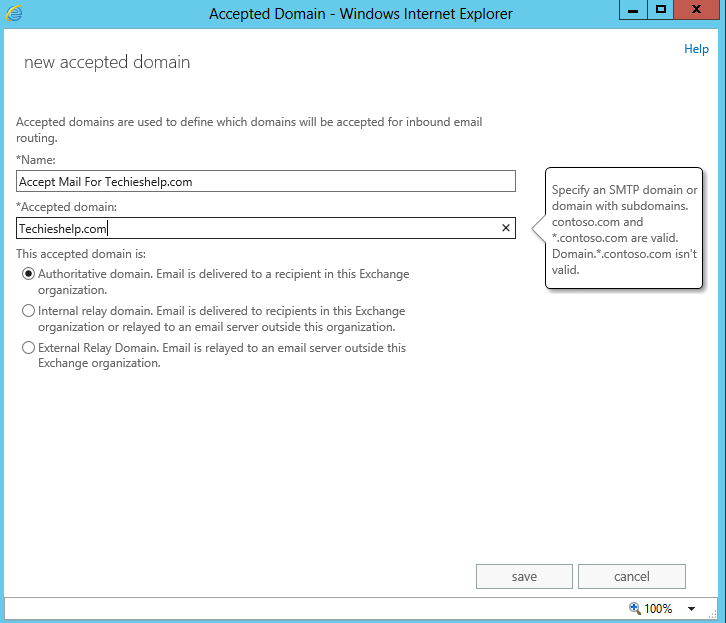
Task: Open the Help link
Action: pyautogui.click(x=696, y=49)
